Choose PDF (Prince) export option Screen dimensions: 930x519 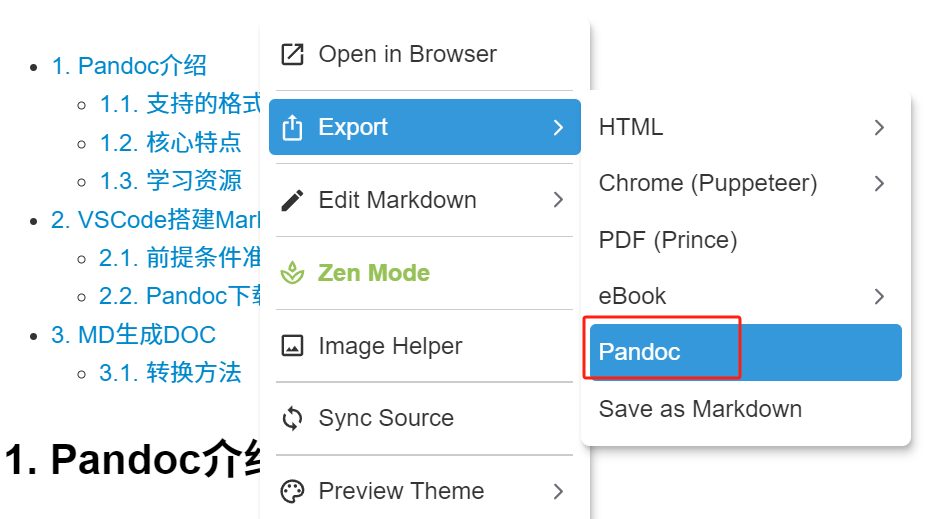tap(667, 240)
